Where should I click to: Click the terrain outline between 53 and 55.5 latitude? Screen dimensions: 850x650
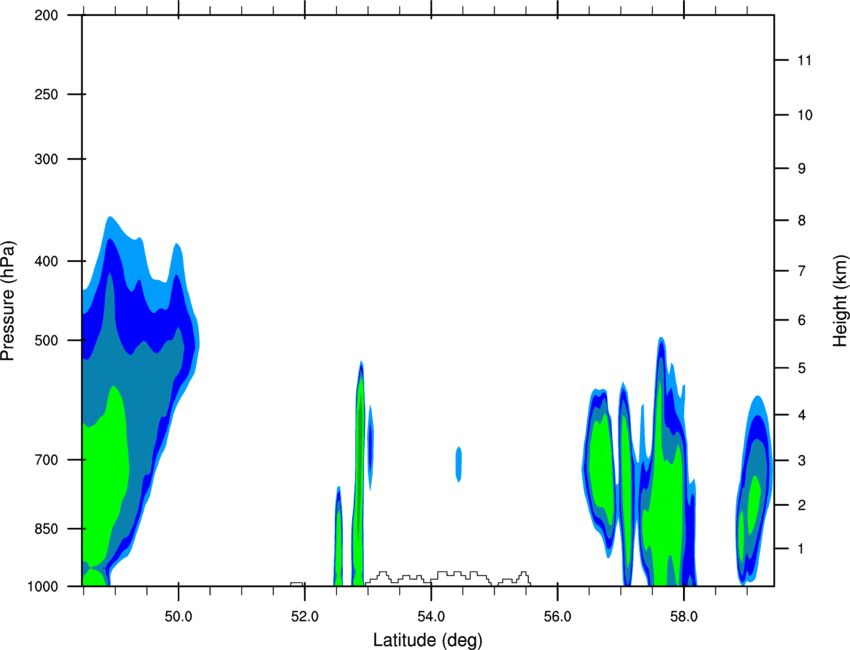click(x=448, y=578)
